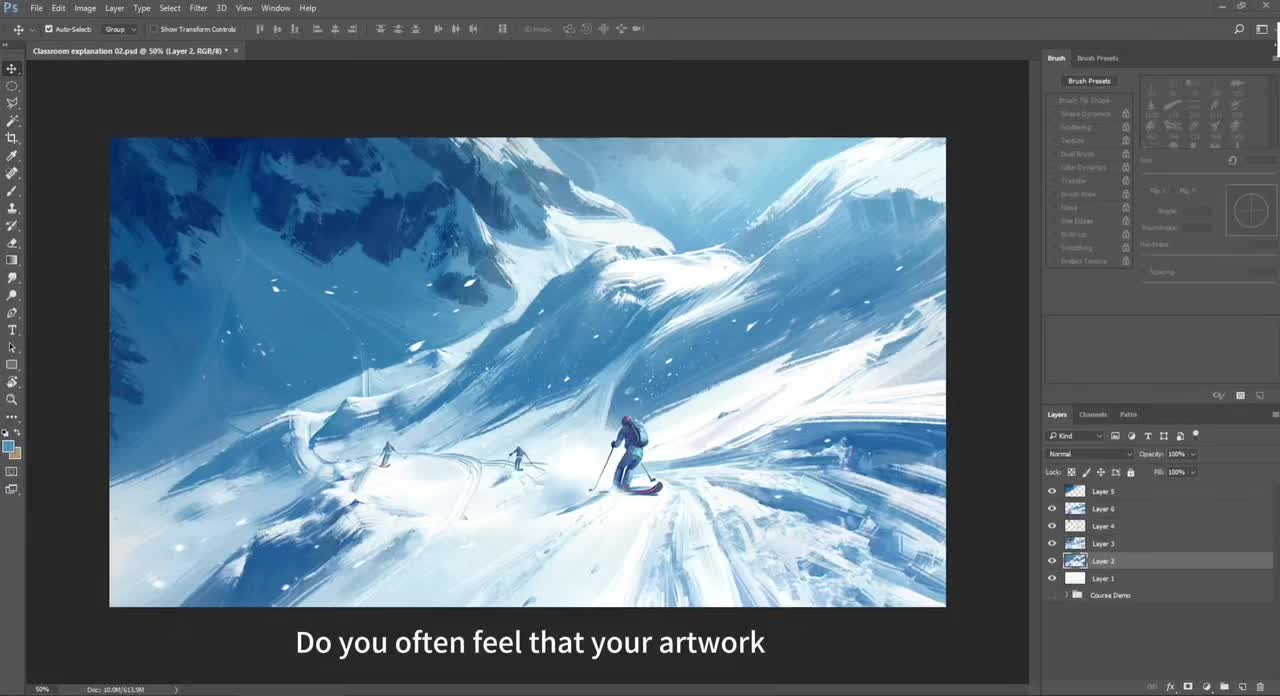Select the Pen tool
The image size is (1280, 696).
click(12, 312)
